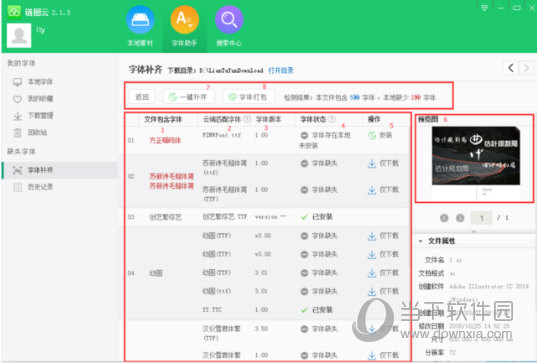Open the window menu dropdown arrow
Viewport: 537px width, 363px height.
484,8
